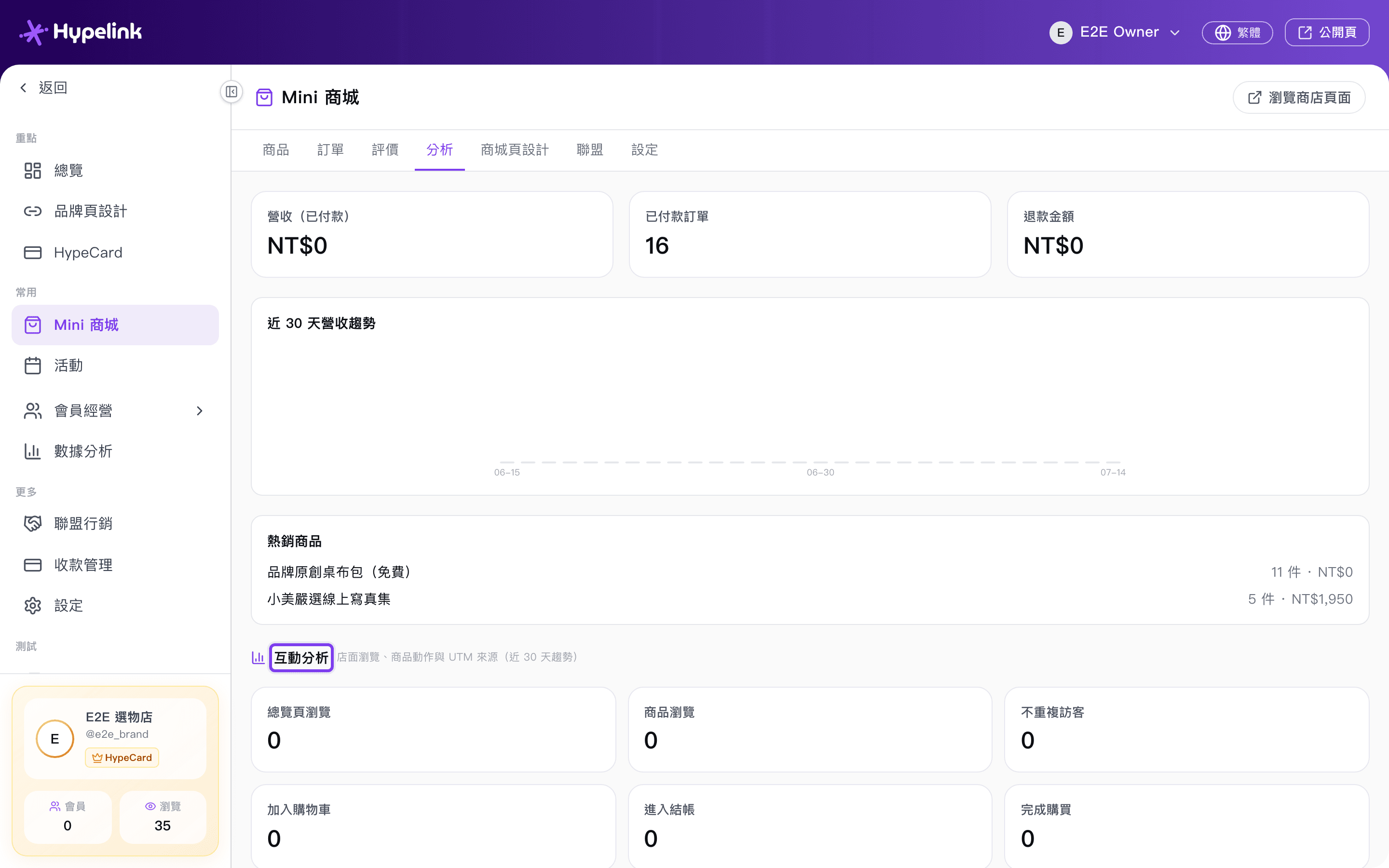Click the 已付款訂單 16 card
The height and width of the screenshot is (868, 1389).
coord(810,234)
